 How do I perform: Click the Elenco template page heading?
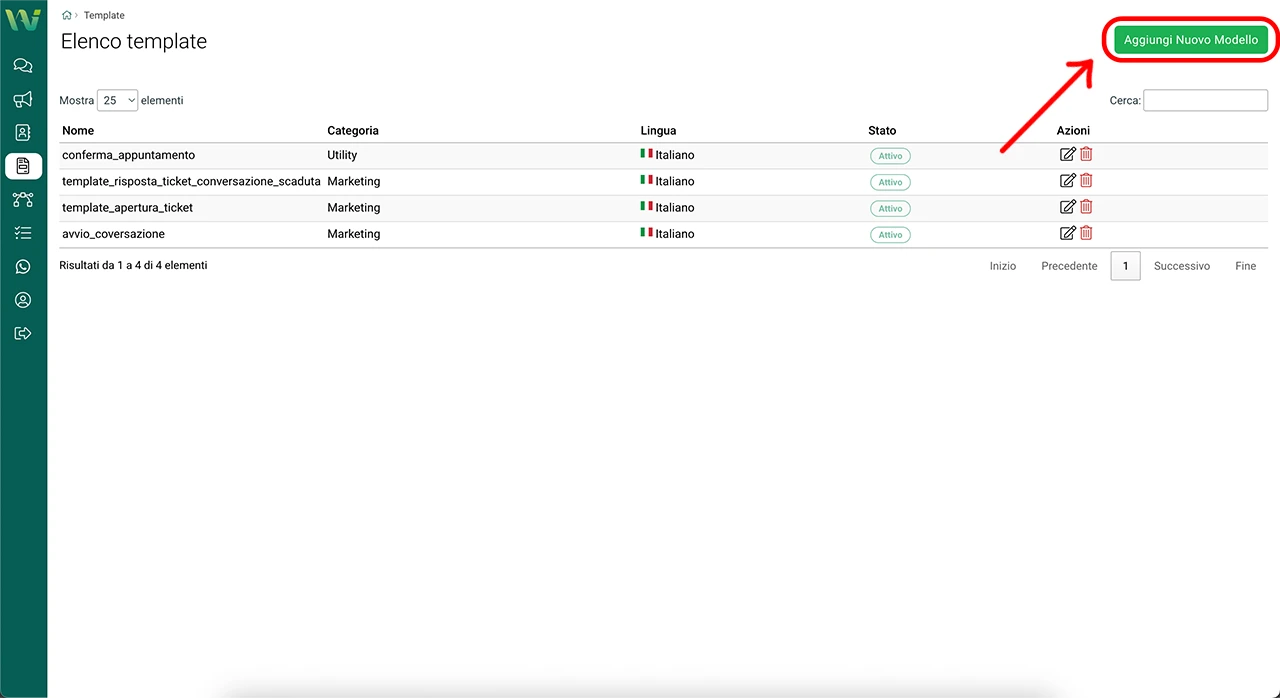(134, 41)
